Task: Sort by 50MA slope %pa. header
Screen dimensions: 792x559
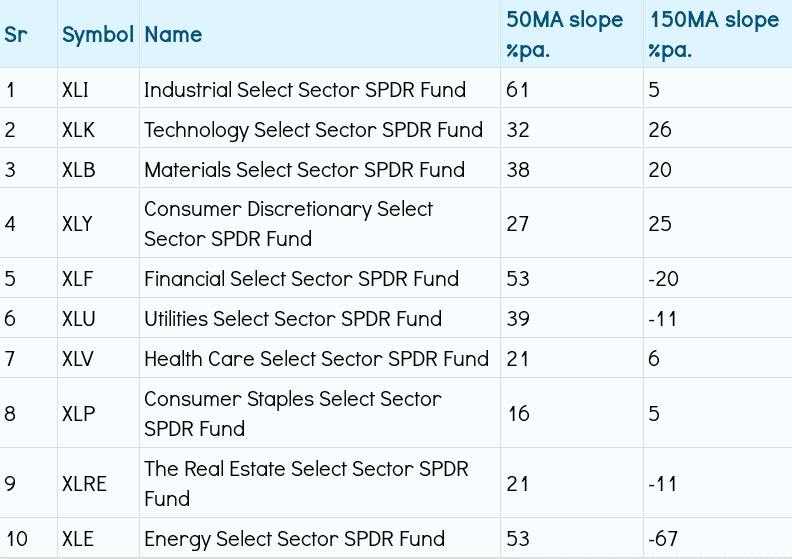Action: coord(564,35)
